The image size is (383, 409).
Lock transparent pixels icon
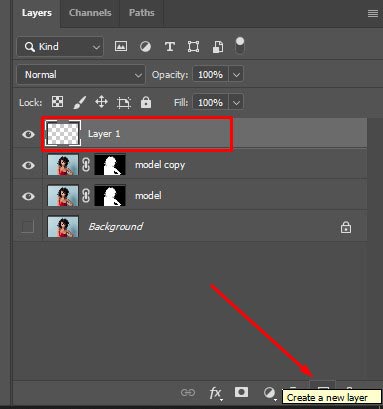[x=57, y=102]
